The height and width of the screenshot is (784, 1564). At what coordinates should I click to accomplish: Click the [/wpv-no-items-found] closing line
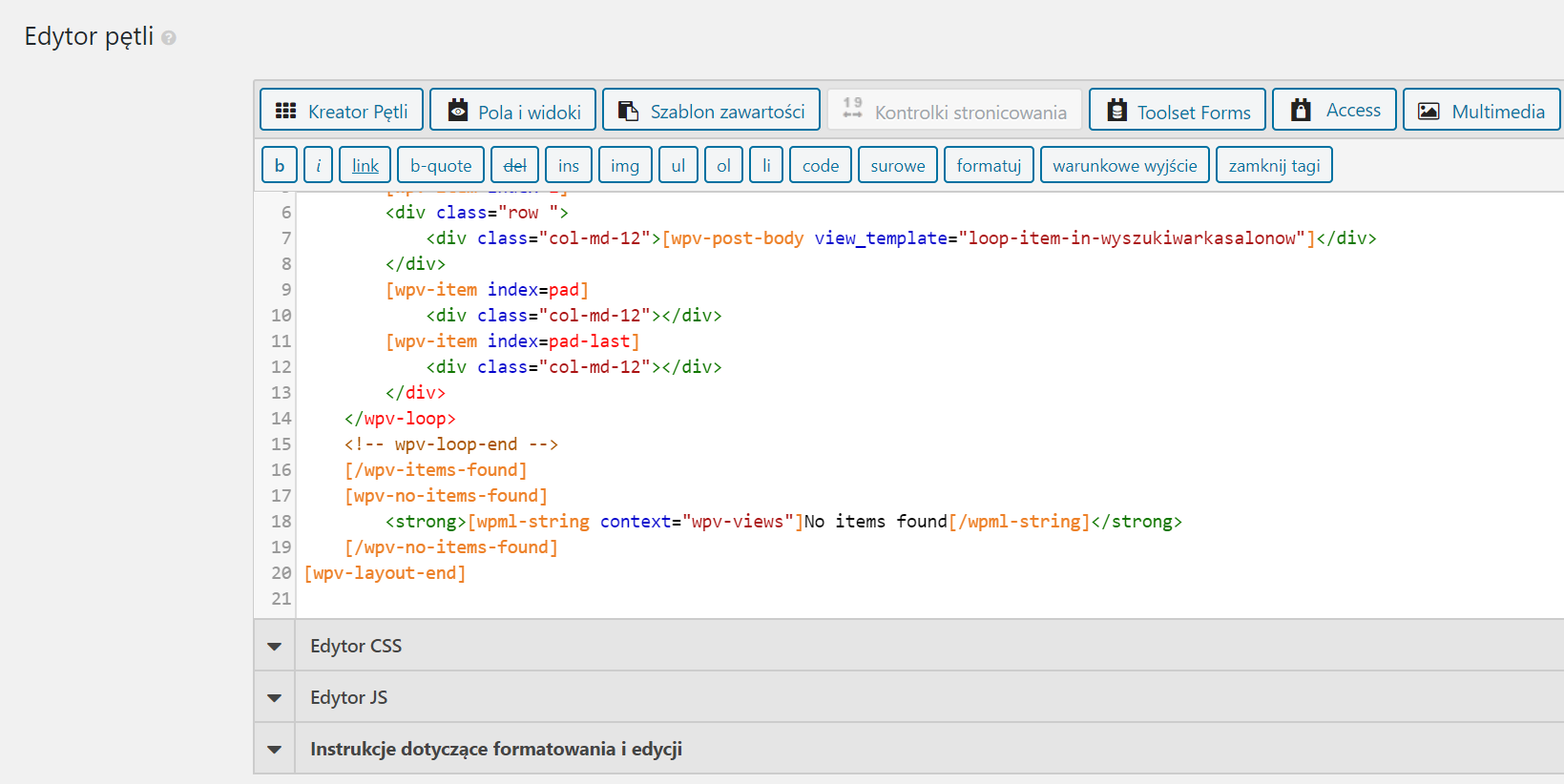(x=450, y=547)
